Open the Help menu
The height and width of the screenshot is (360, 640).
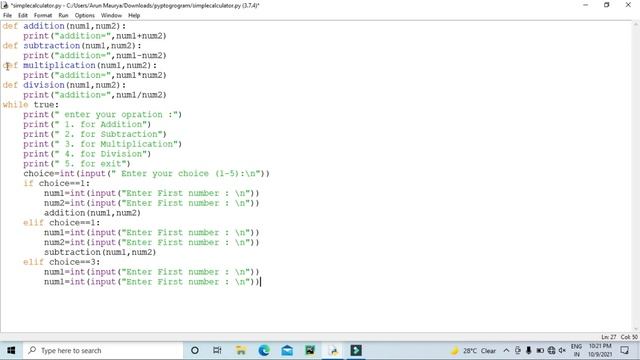(134, 15)
